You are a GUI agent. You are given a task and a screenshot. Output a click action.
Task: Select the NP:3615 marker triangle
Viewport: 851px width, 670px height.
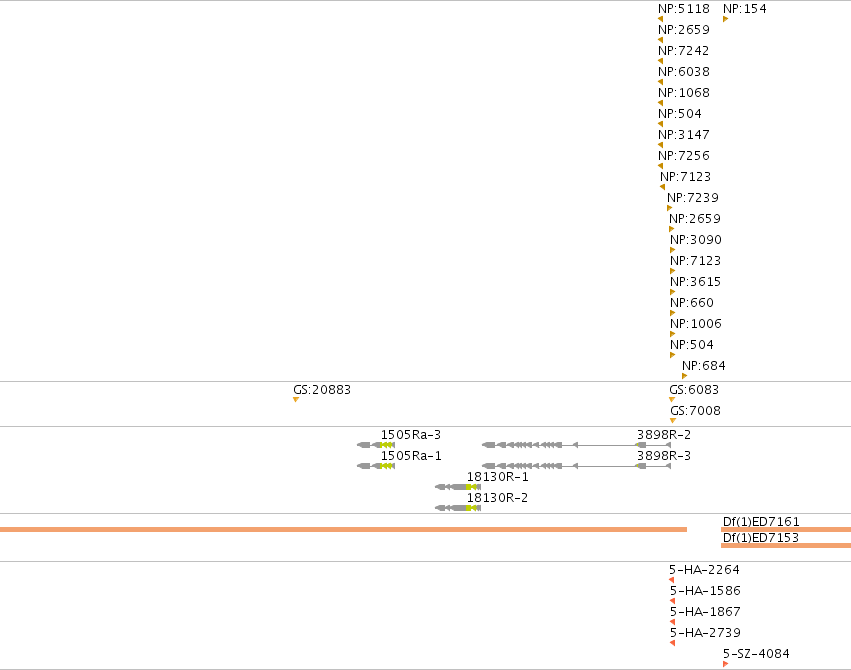pos(673,292)
